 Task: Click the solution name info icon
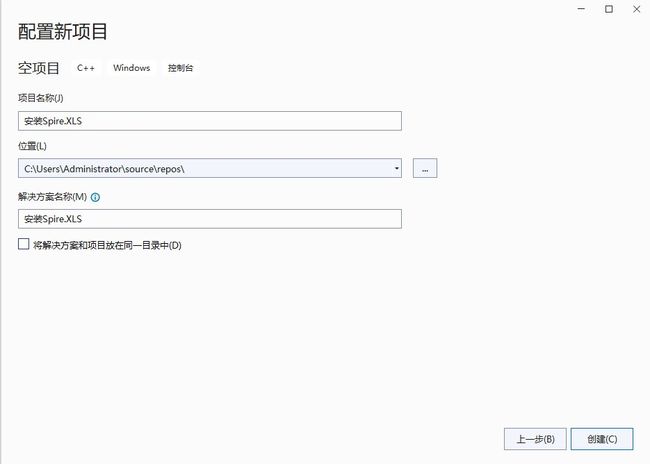coord(95,197)
